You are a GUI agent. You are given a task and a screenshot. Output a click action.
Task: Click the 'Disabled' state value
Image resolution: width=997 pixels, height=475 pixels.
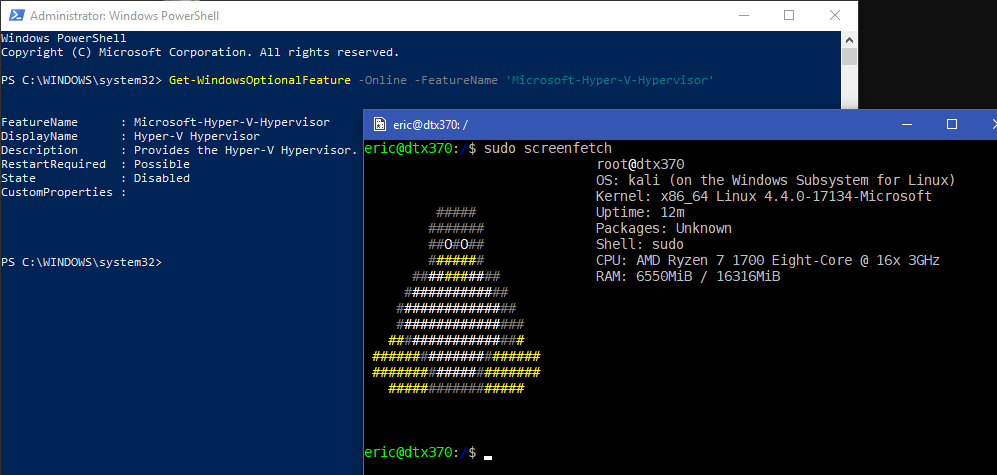[x=162, y=178]
